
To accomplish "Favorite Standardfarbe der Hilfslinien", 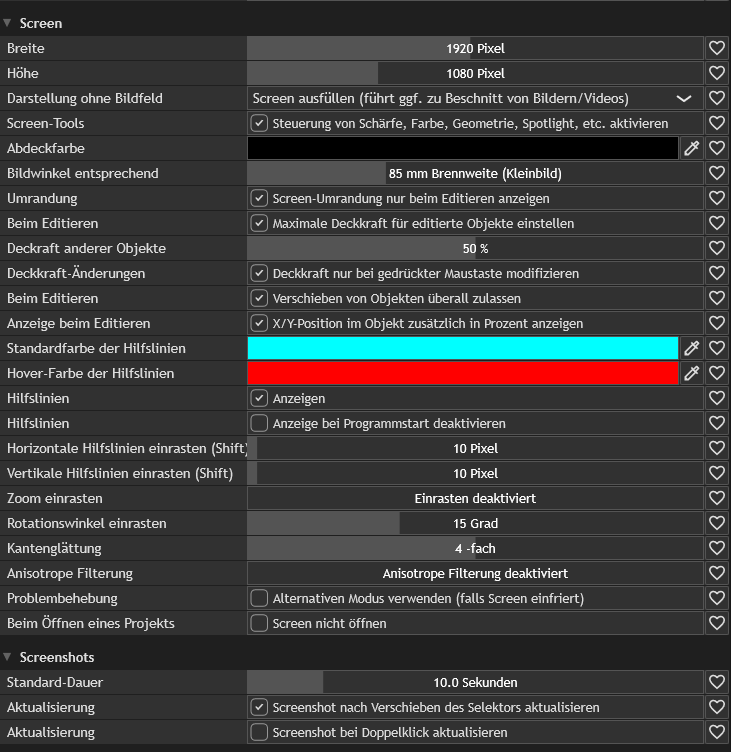I will (717, 348).
